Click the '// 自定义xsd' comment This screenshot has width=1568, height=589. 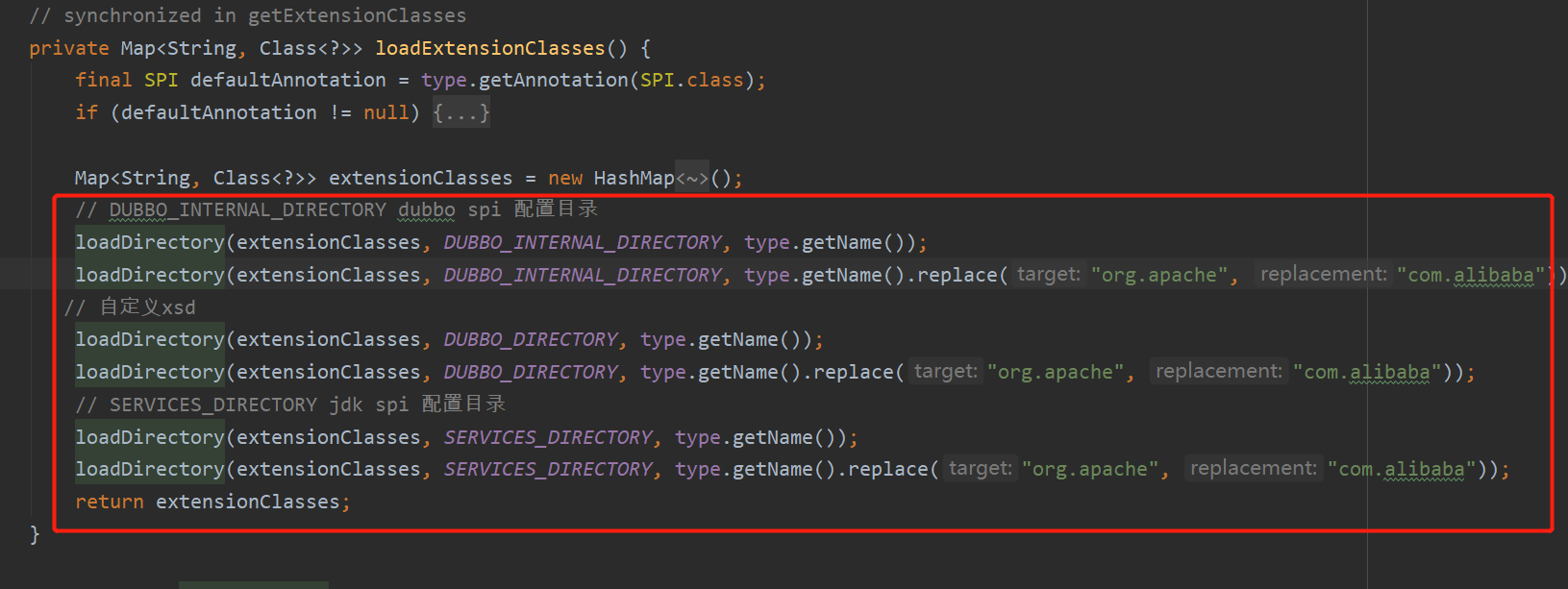(130, 307)
